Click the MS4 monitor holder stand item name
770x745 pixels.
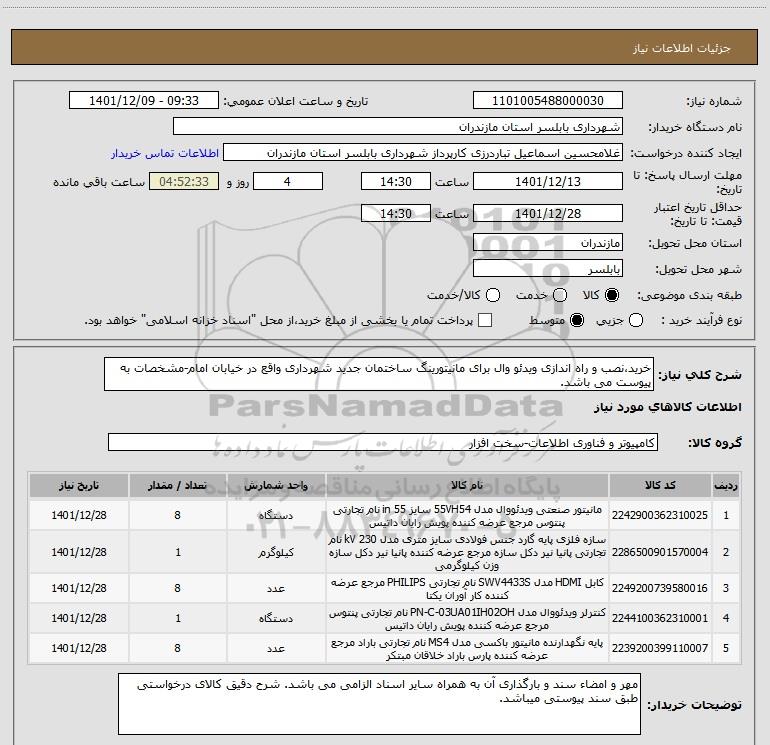click(467, 648)
